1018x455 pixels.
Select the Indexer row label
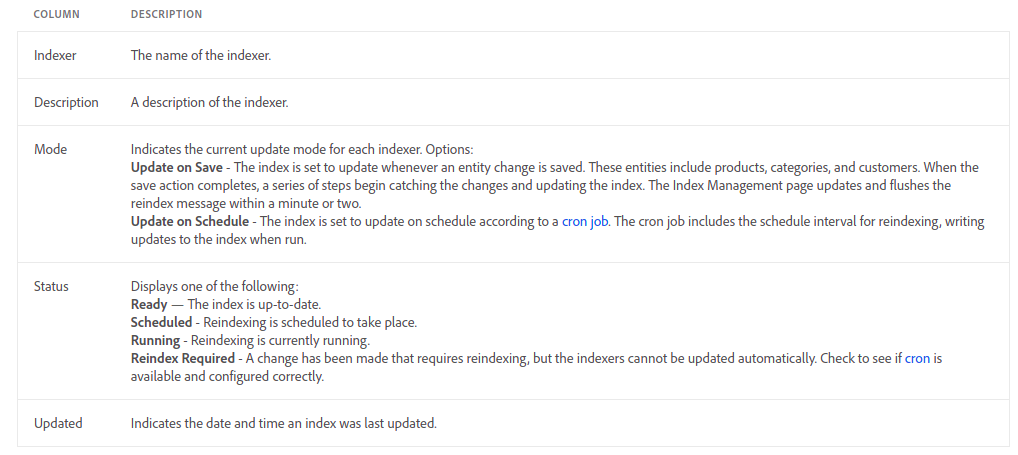[x=55, y=56]
